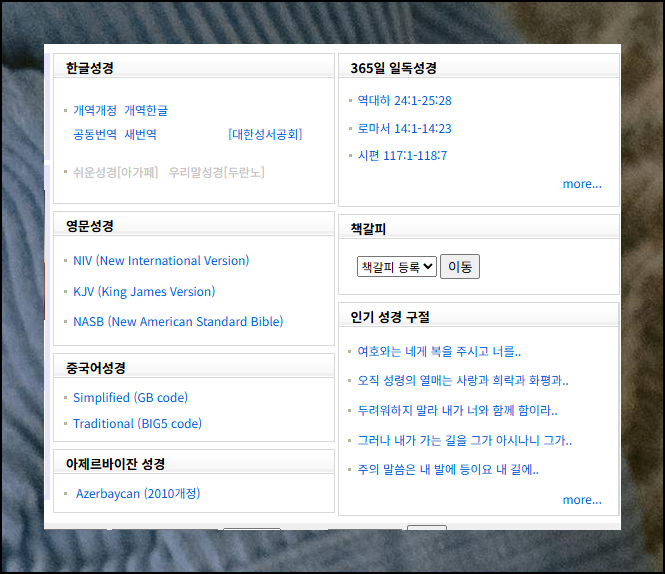Click the 아제르바이잔 성경 heading
This screenshot has width=665, height=574.
point(115,464)
